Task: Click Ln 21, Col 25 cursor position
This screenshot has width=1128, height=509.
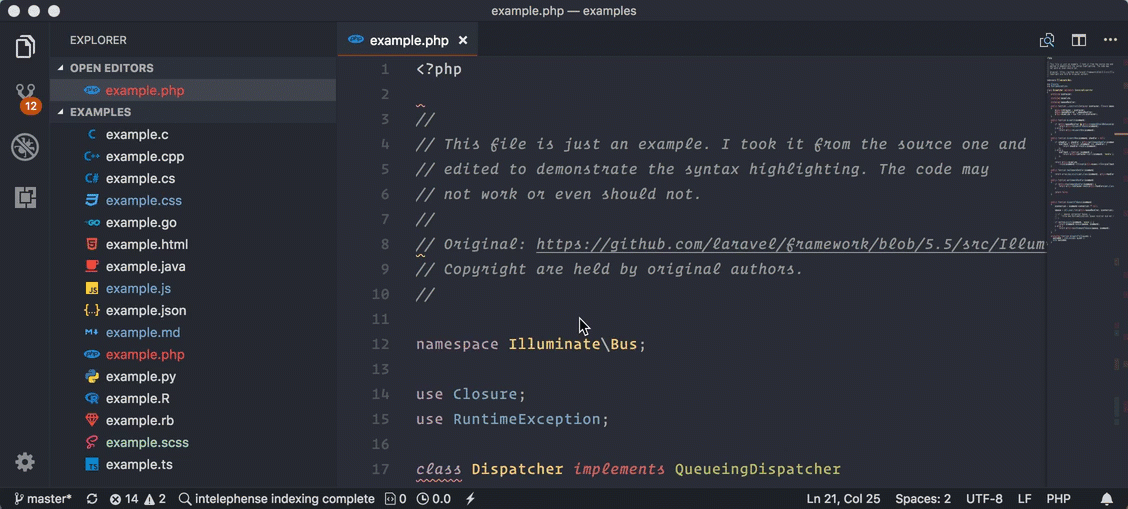Action: pyautogui.click(x=844, y=499)
